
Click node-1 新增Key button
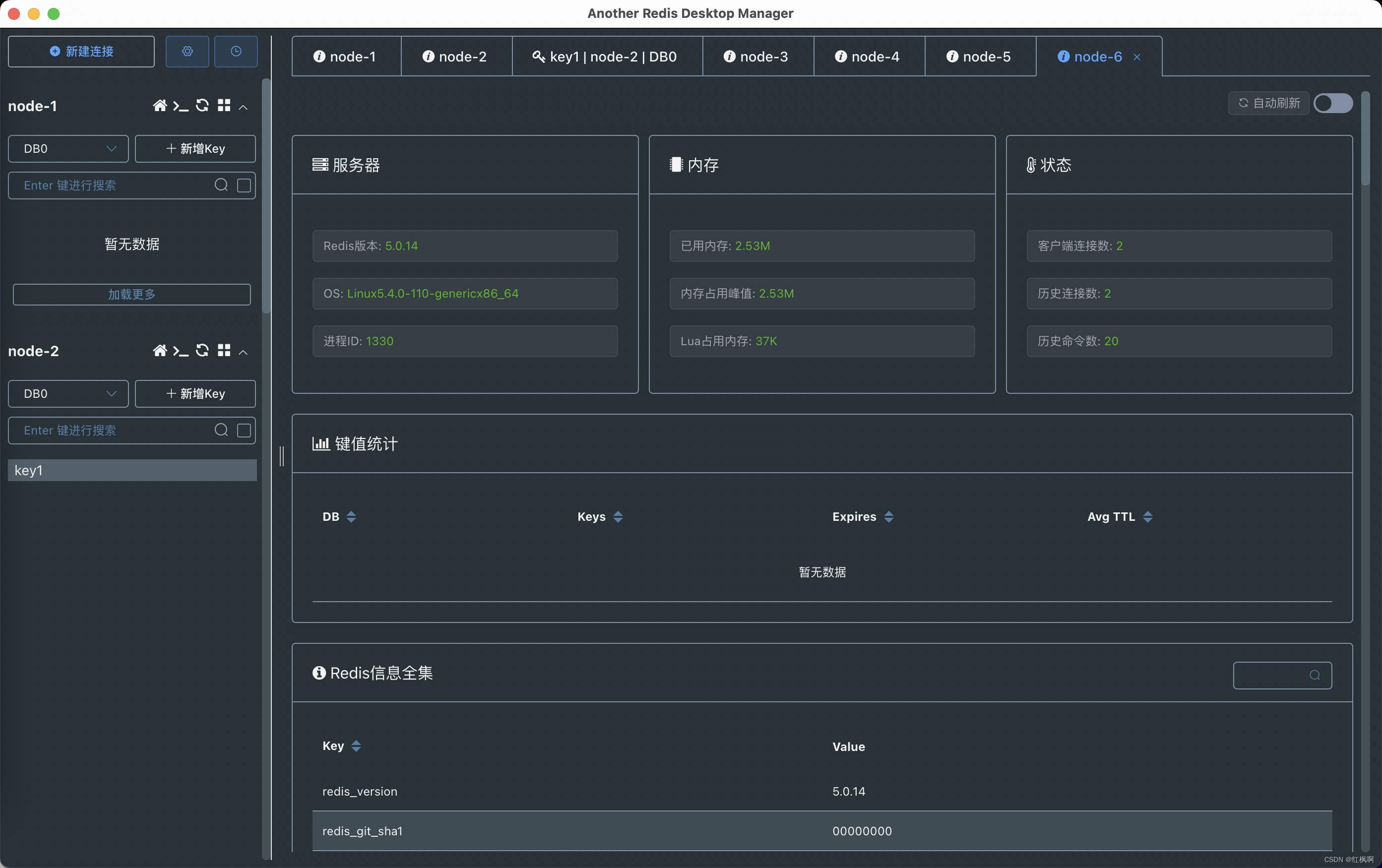(195, 149)
